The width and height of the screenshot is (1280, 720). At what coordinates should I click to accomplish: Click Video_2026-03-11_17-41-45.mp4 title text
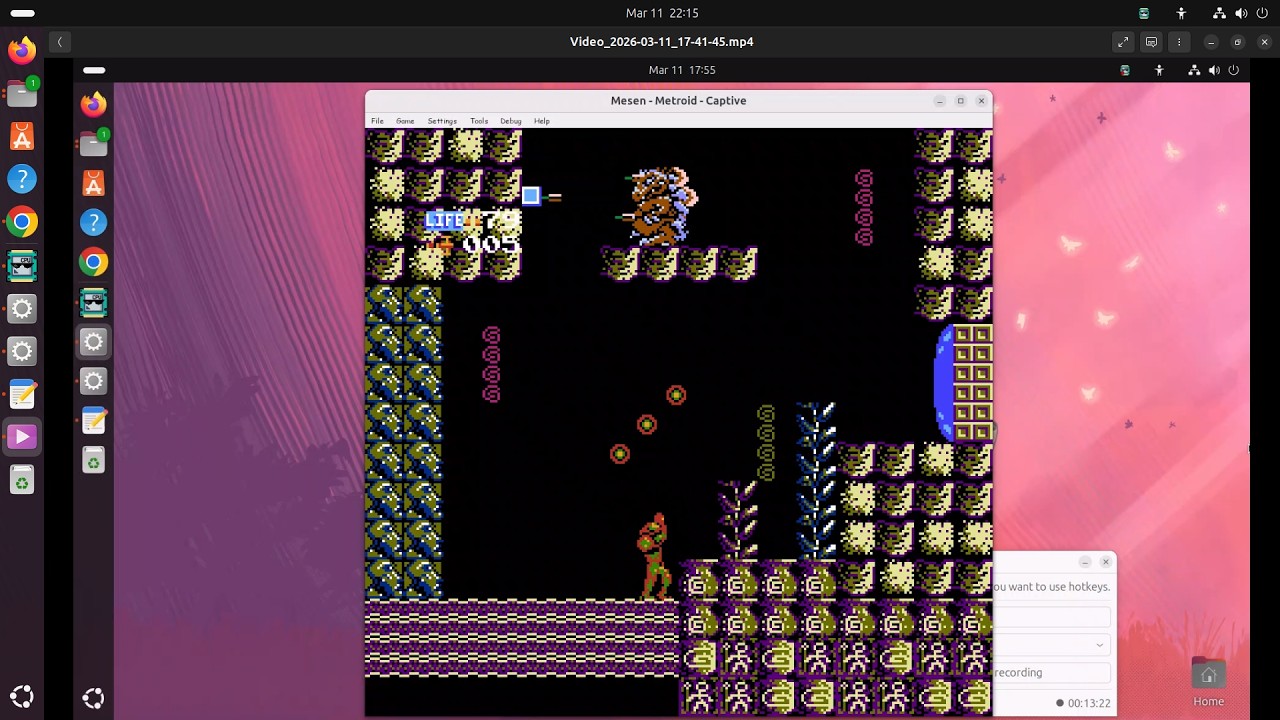[661, 42]
